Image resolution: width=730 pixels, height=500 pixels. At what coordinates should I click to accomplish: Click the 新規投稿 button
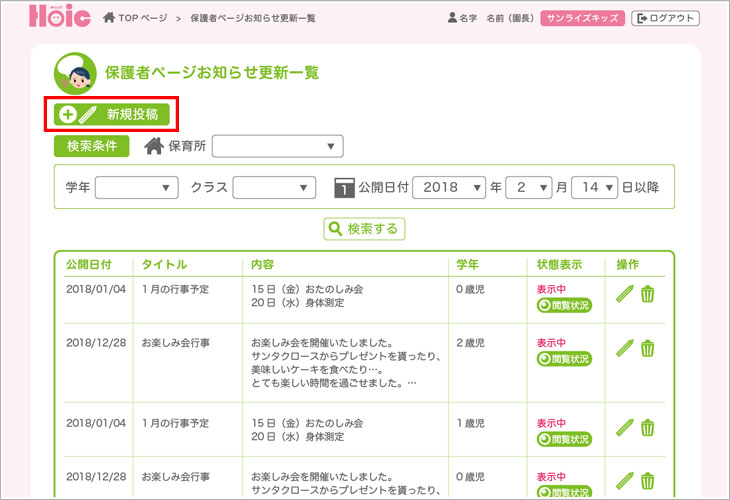[112, 114]
